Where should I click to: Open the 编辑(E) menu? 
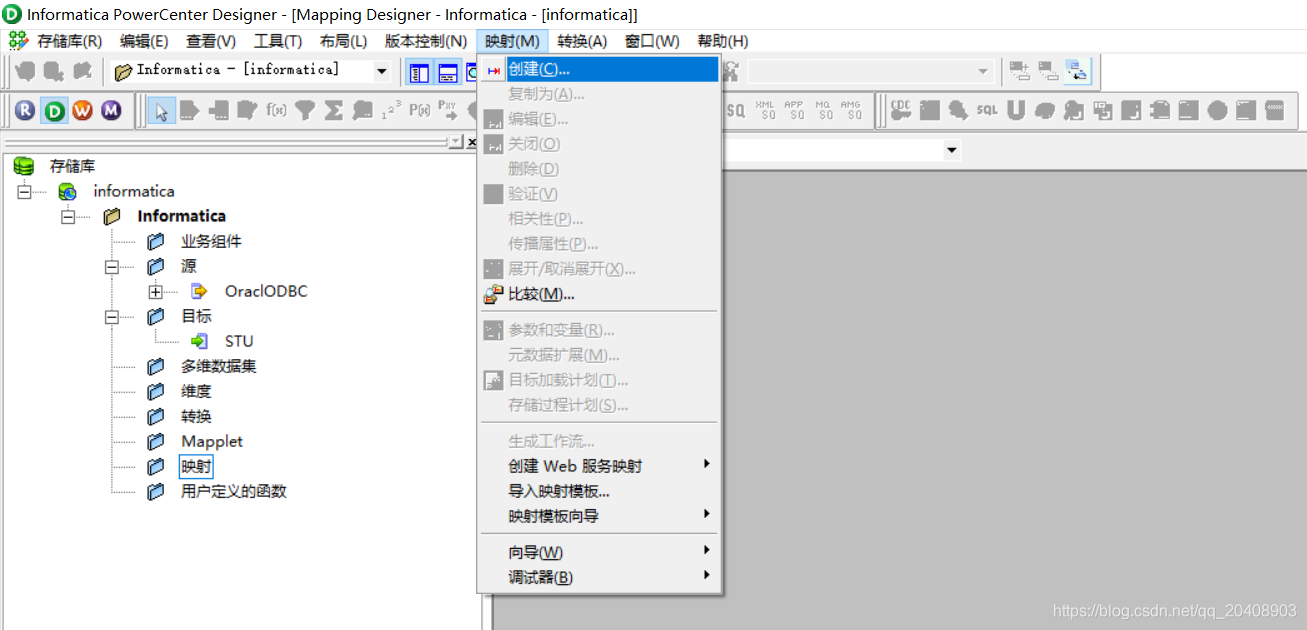(144, 41)
